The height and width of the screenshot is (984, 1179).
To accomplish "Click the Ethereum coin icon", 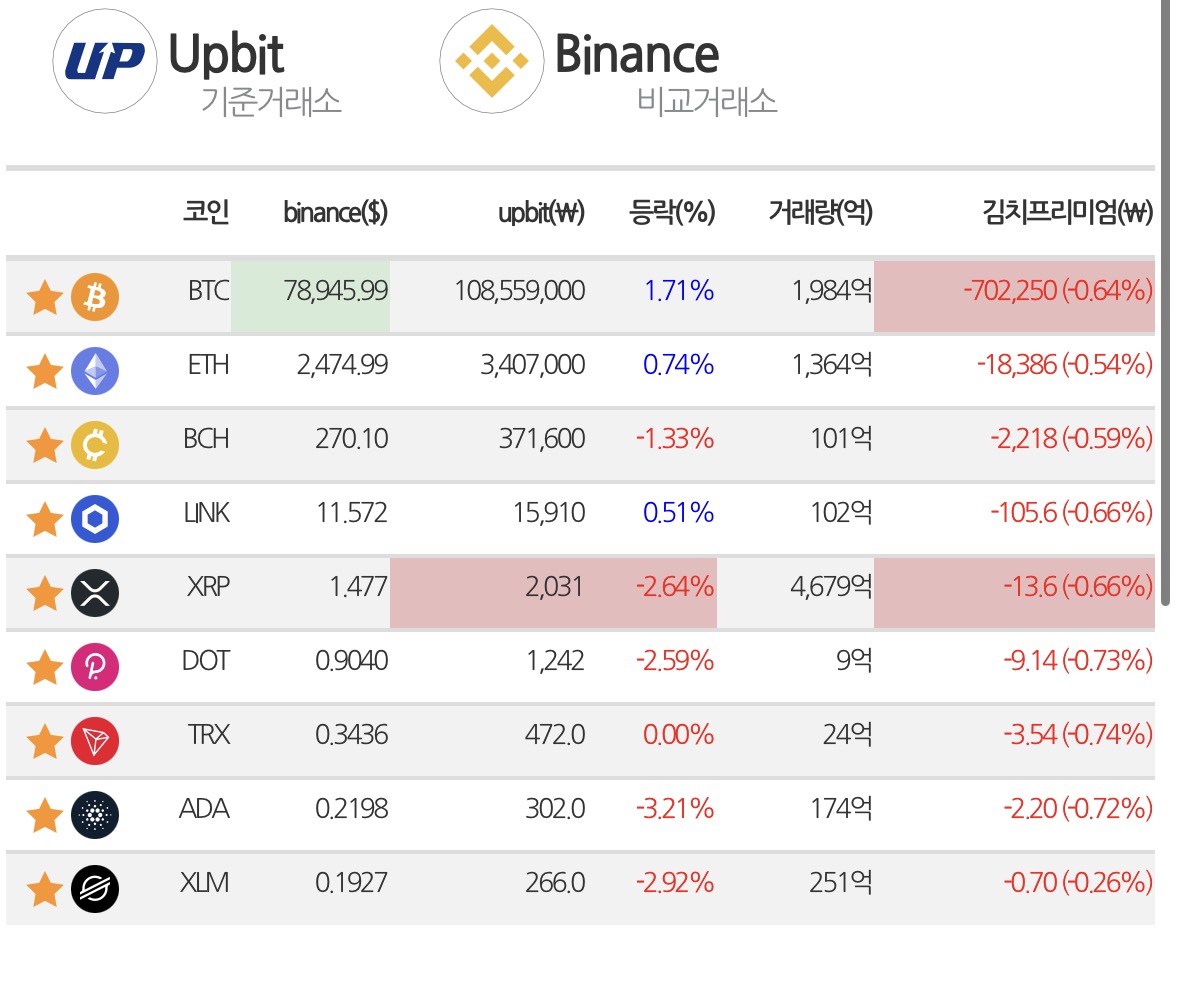I will 95,371.
